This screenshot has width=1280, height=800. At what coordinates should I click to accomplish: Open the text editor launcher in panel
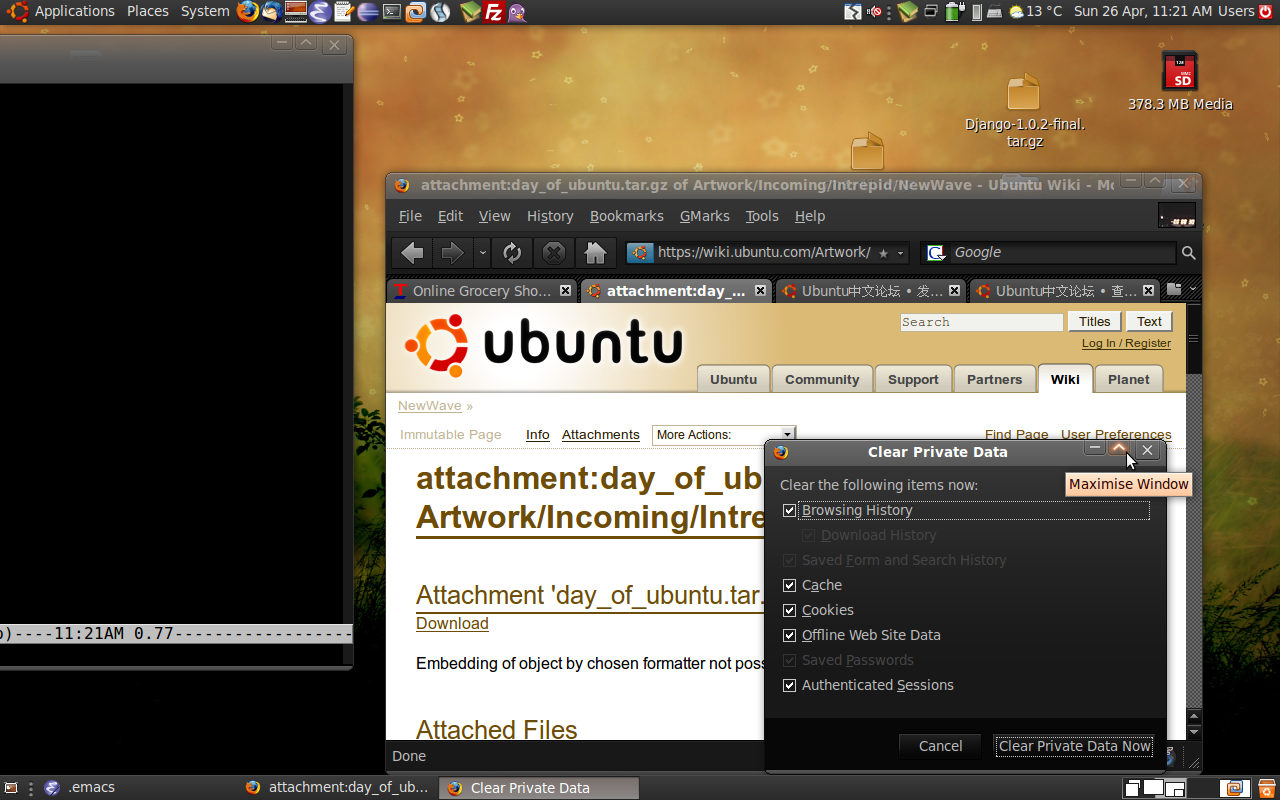click(x=343, y=12)
